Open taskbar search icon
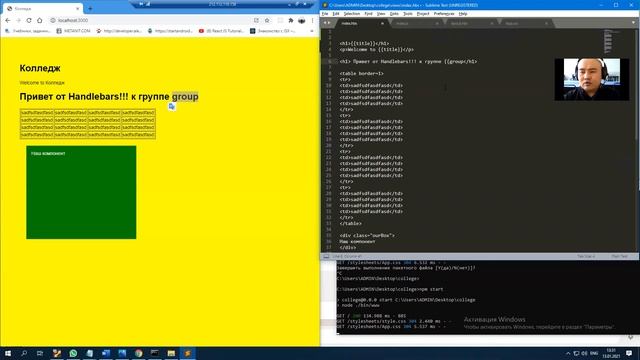The image size is (640, 360). click(24, 353)
